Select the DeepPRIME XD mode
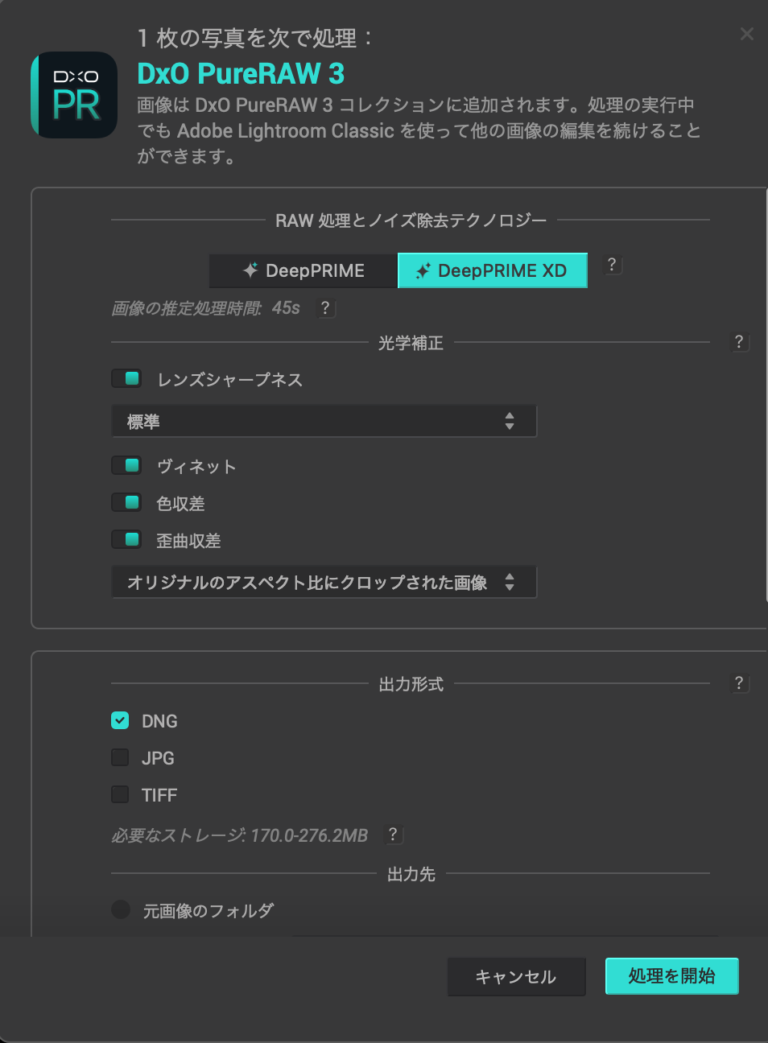This screenshot has width=768, height=1043. coord(492,270)
